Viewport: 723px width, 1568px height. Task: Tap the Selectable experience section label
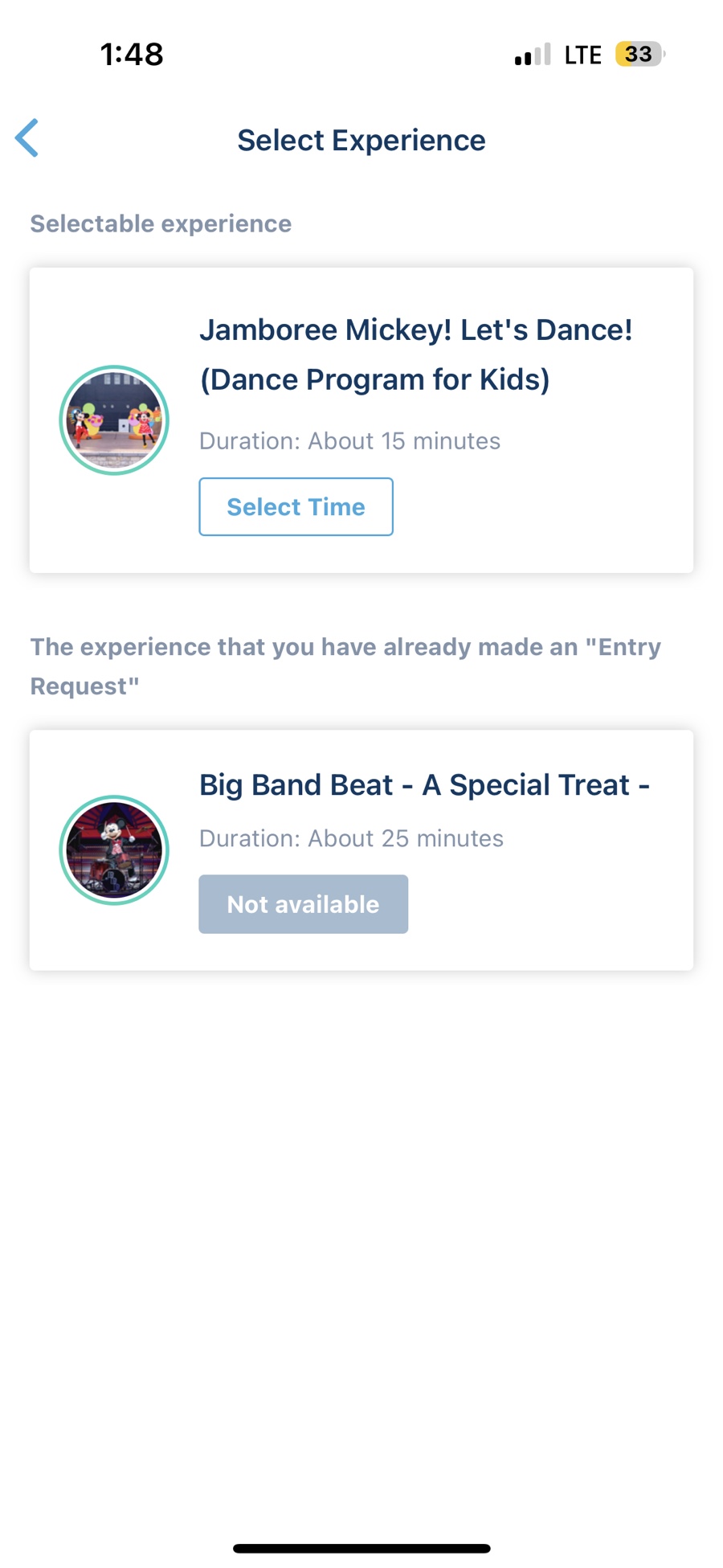pyautogui.click(x=161, y=223)
